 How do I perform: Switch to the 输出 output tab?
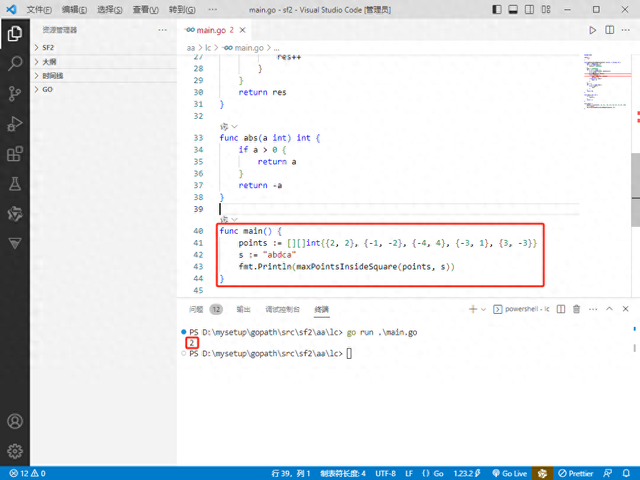click(243, 309)
